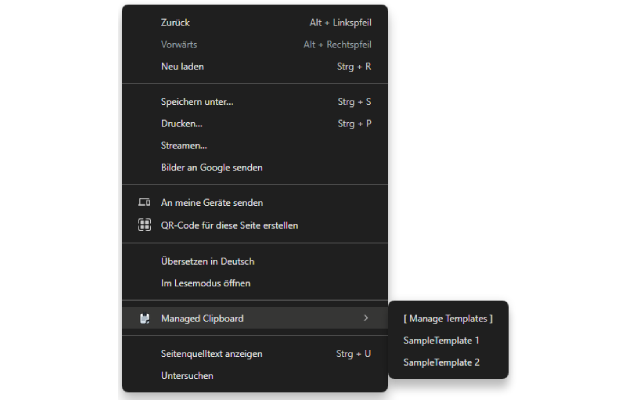This screenshot has height=400, width=640.
Task: Choose Übersetzen in Deutsch
Action: point(208,261)
